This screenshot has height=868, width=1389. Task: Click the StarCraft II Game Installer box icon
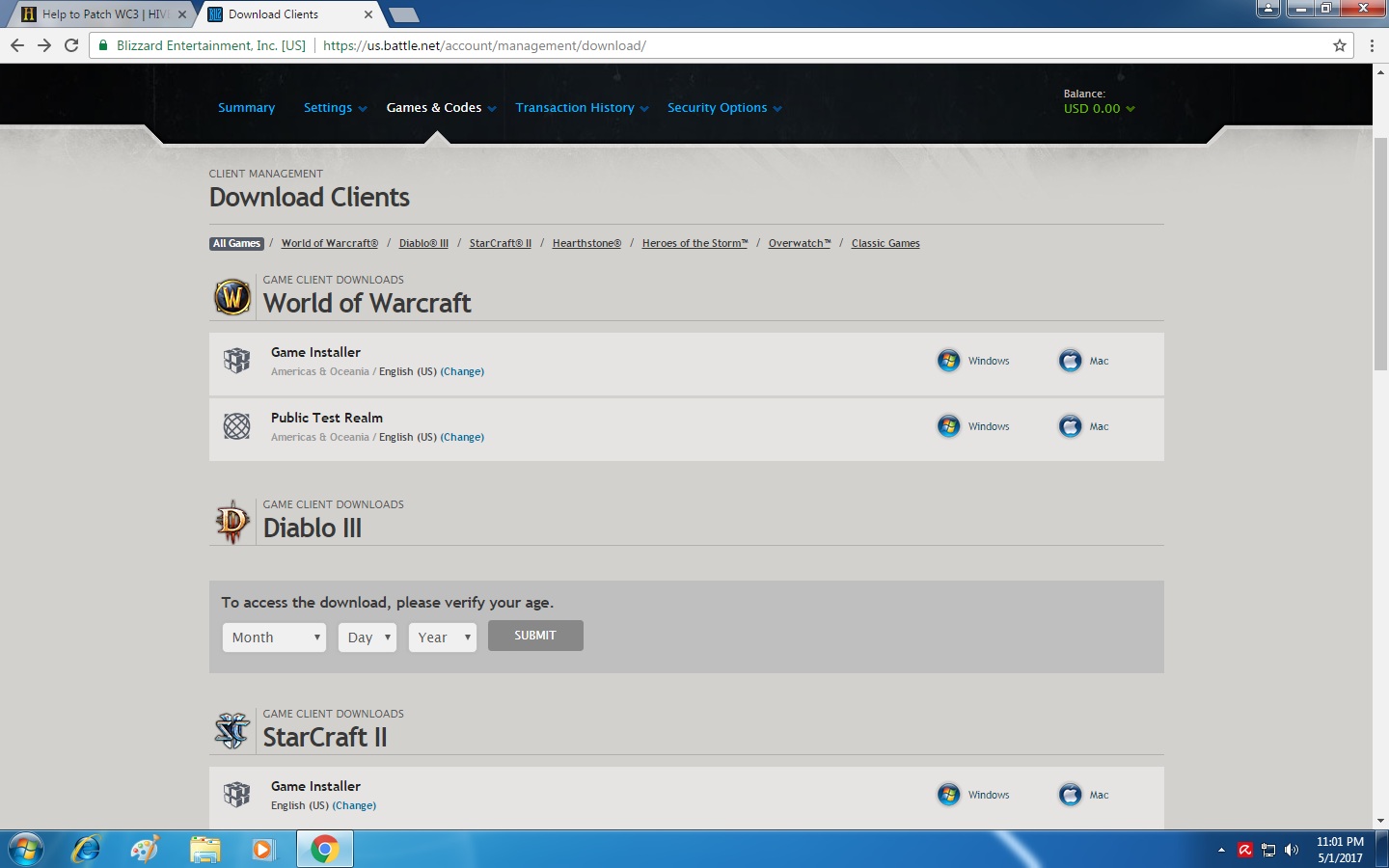tap(237, 795)
